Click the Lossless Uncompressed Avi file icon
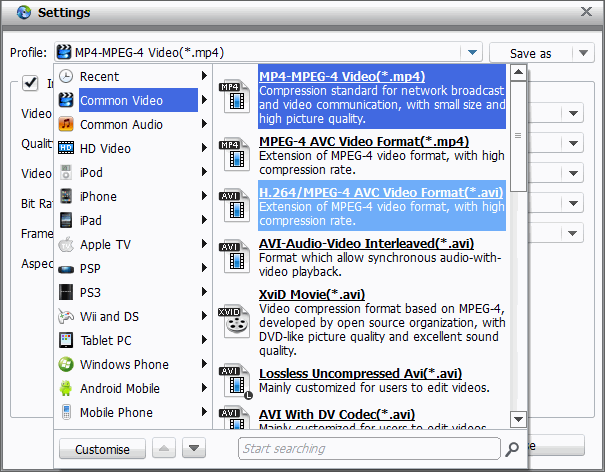This screenshot has width=605, height=472. coord(235,381)
